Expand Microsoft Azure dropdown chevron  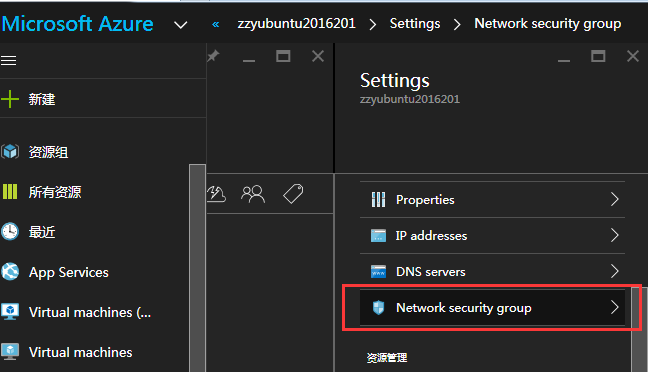click(x=181, y=25)
